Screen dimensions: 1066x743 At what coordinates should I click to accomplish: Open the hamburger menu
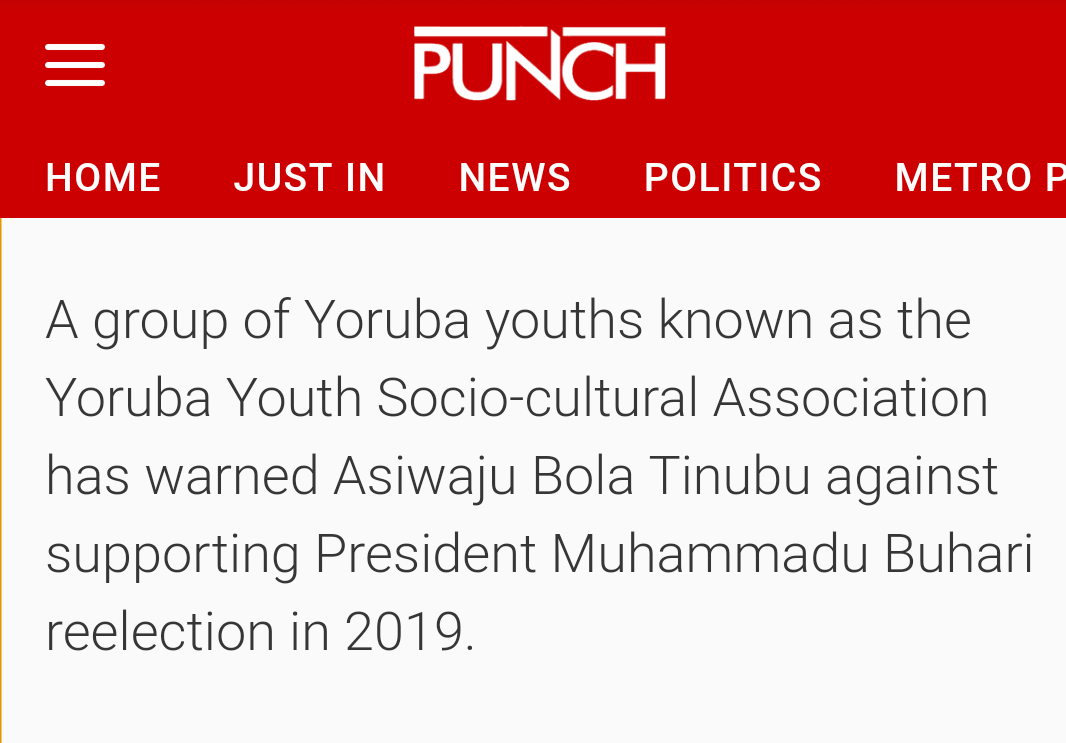75,65
